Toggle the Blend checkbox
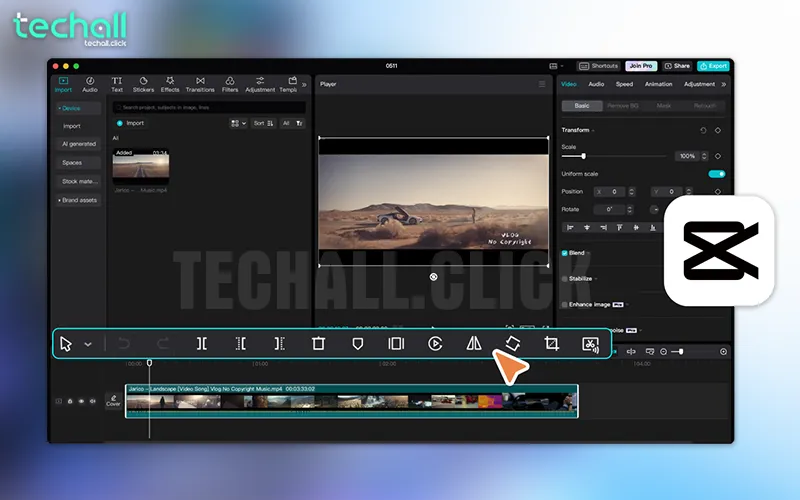This screenshot has height=500, width=800. click(x=565, y=253)
